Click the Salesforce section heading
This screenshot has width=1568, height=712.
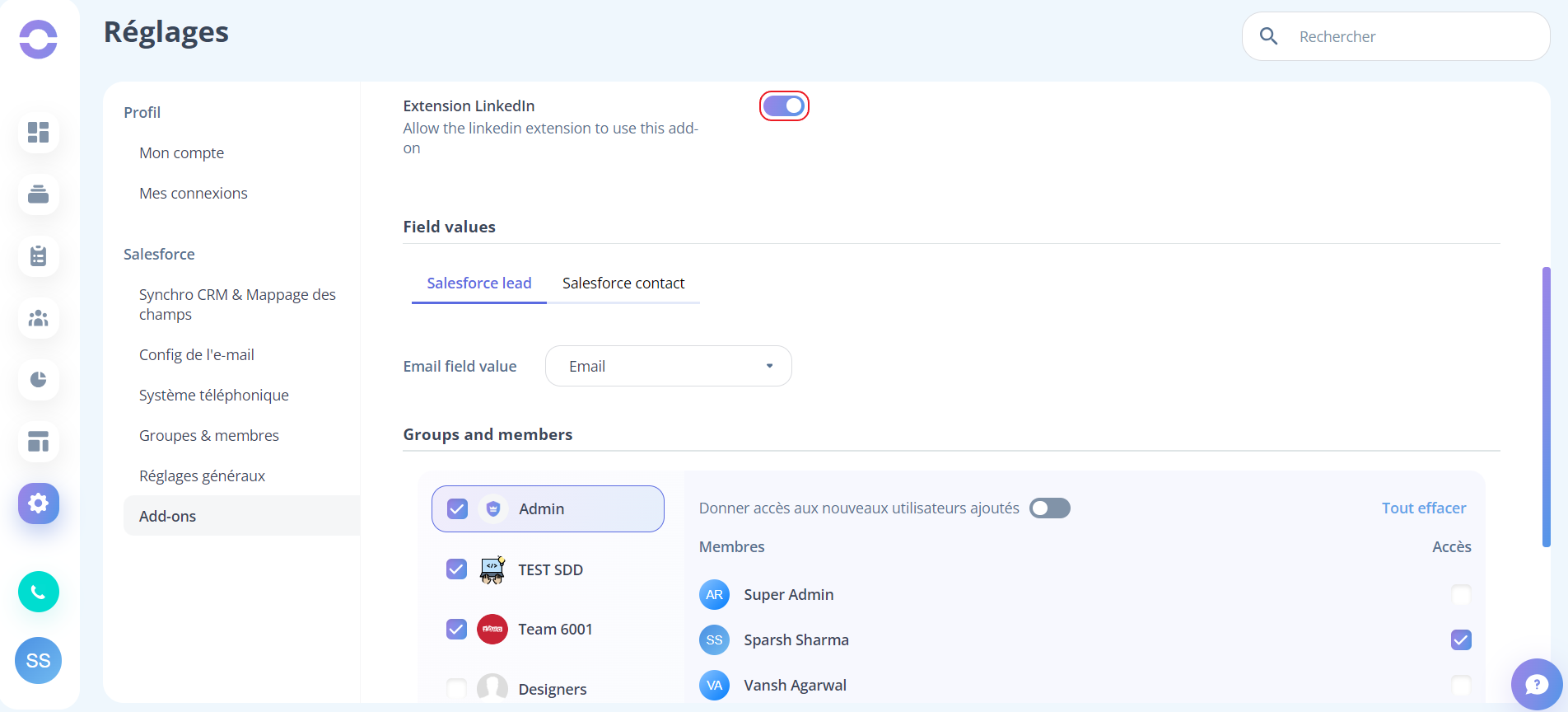[x=159, y=255]
